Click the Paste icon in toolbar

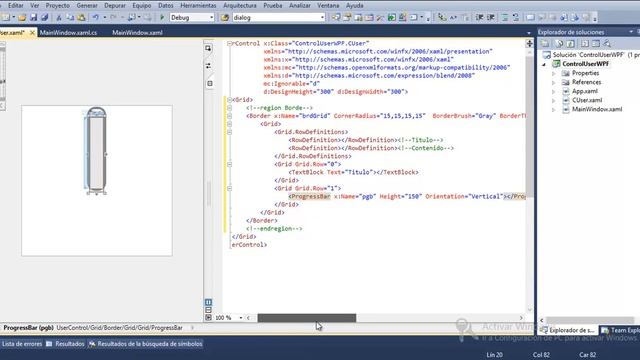81,18
